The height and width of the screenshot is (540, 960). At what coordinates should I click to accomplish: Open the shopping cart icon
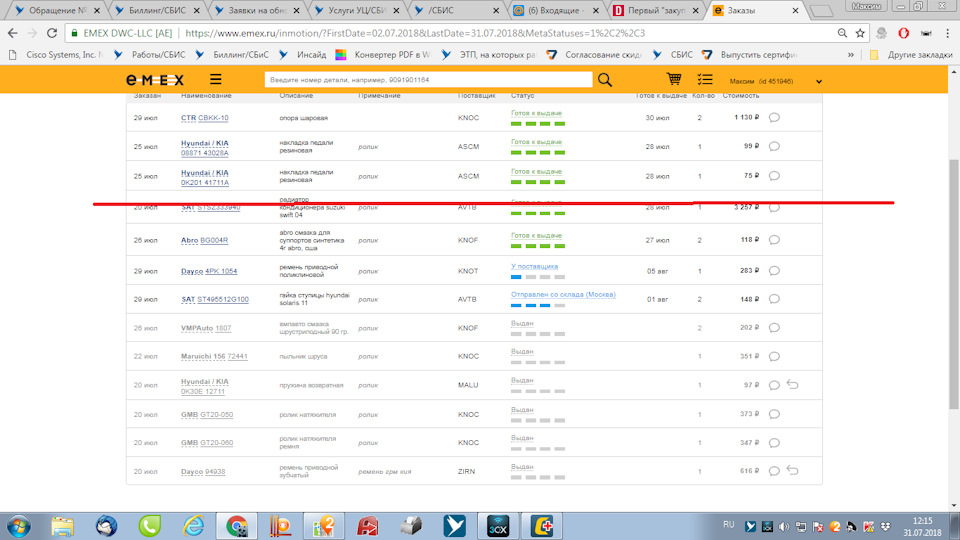pyautogui.click(x=674, y=79)
